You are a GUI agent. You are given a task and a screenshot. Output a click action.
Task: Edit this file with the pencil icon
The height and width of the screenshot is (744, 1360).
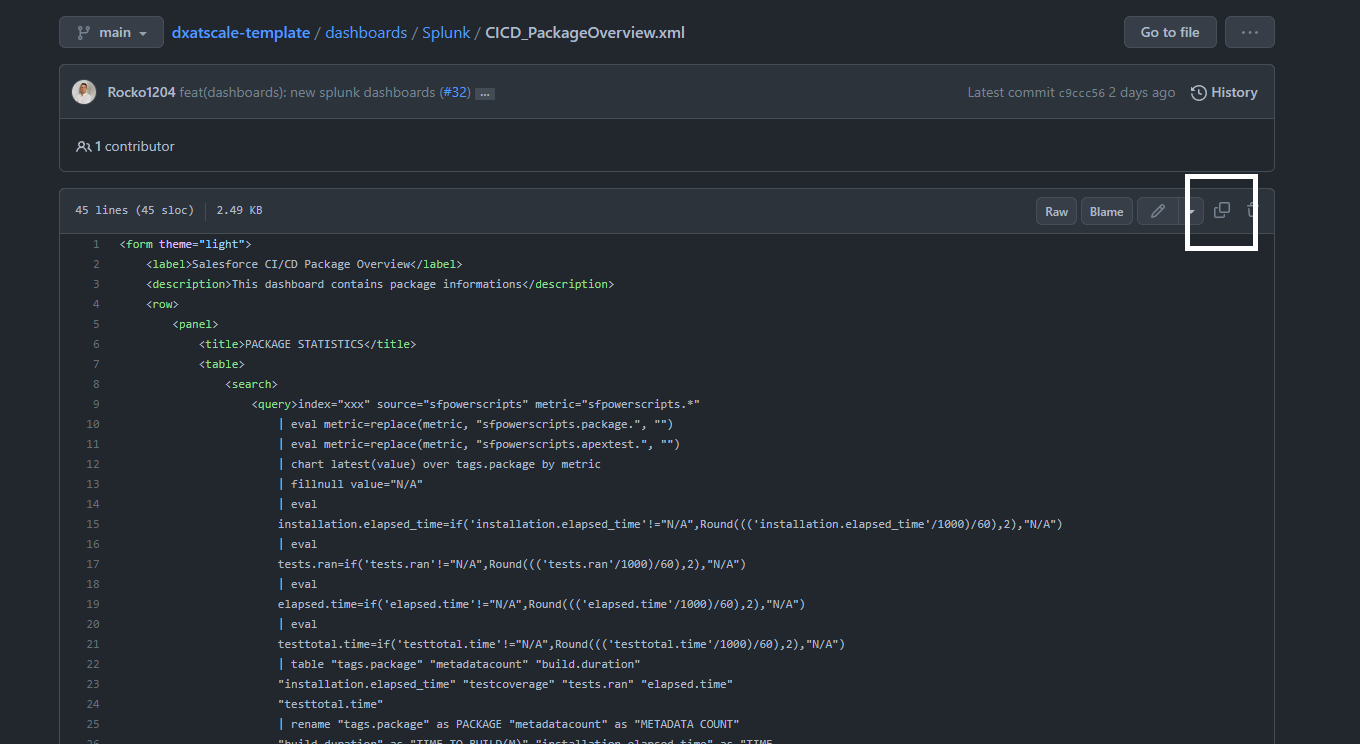[x=1158, y=211]
